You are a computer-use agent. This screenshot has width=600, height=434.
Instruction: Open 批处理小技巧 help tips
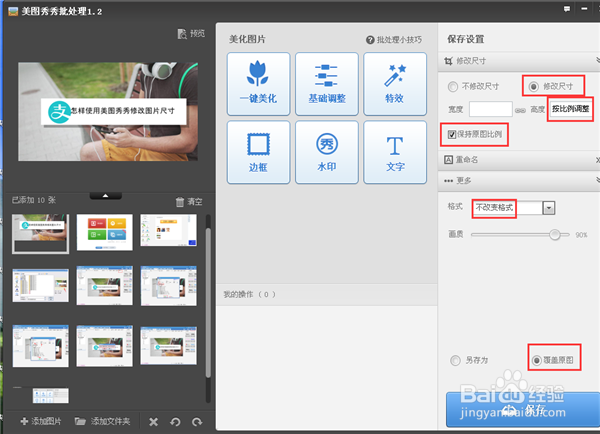point(394,40)
